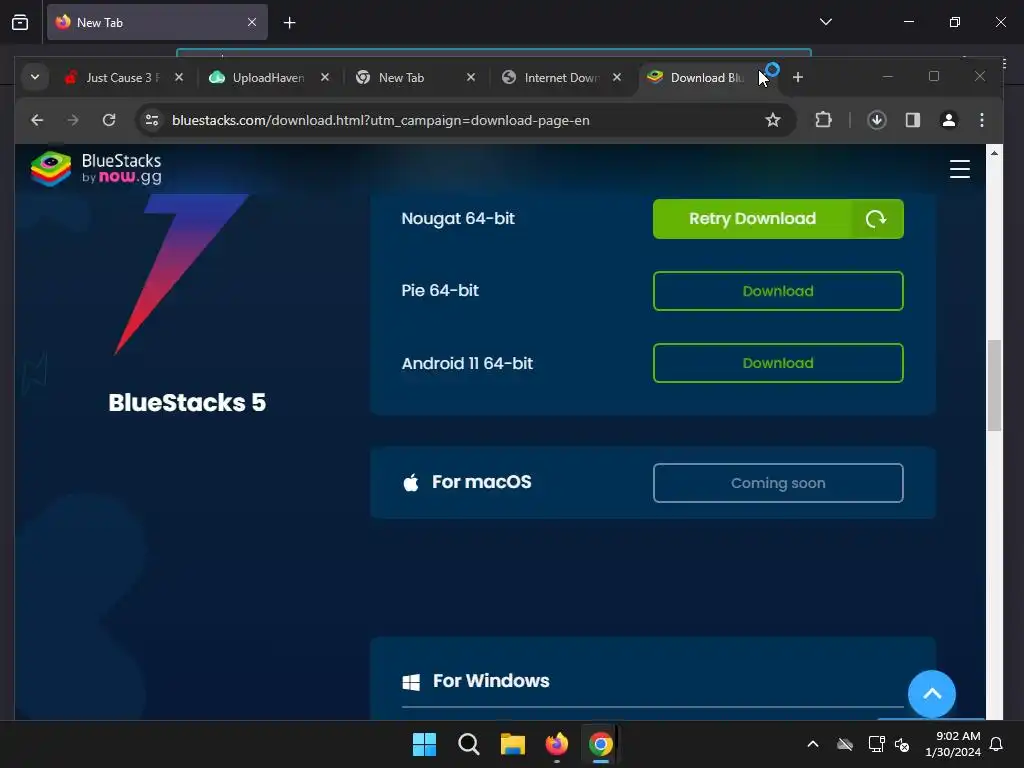Screen dimensions: 1024x768
Task: Open Chrome from the taskbar
Action: click(601, 744)
